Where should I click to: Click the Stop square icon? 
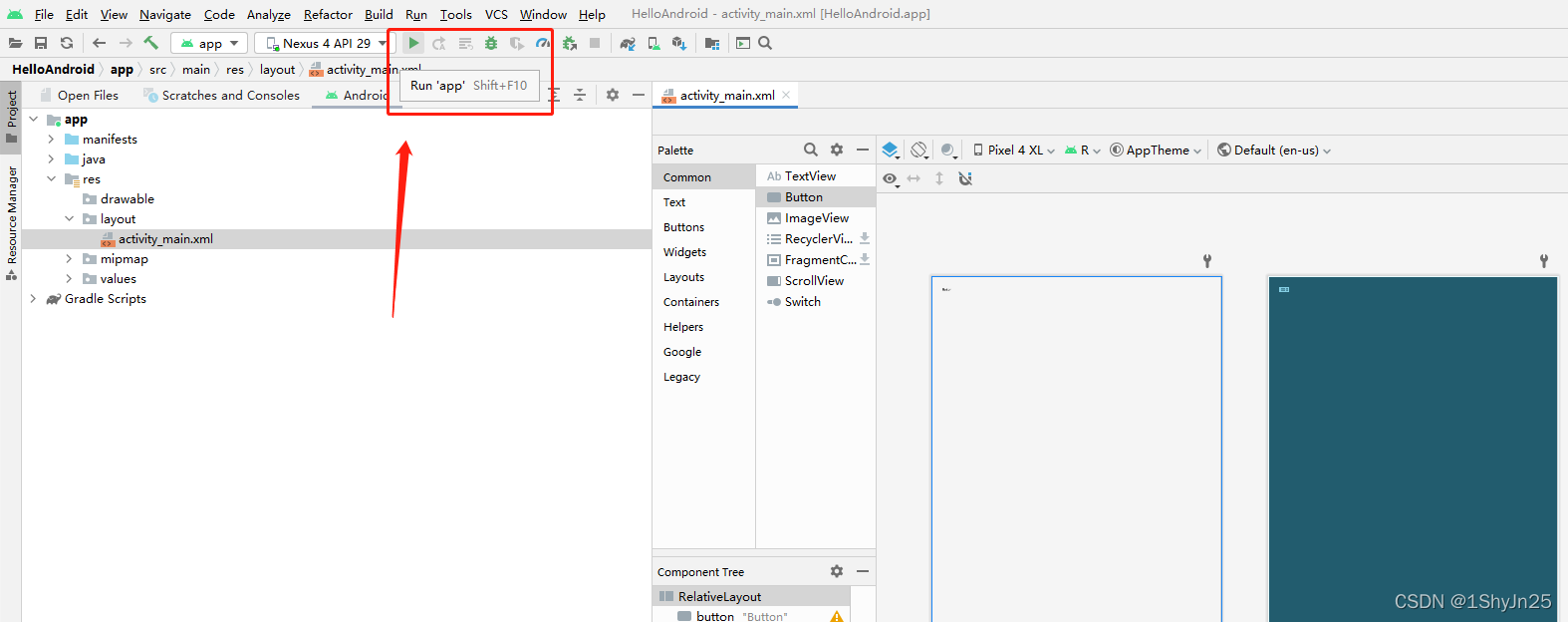click(595, 43)
